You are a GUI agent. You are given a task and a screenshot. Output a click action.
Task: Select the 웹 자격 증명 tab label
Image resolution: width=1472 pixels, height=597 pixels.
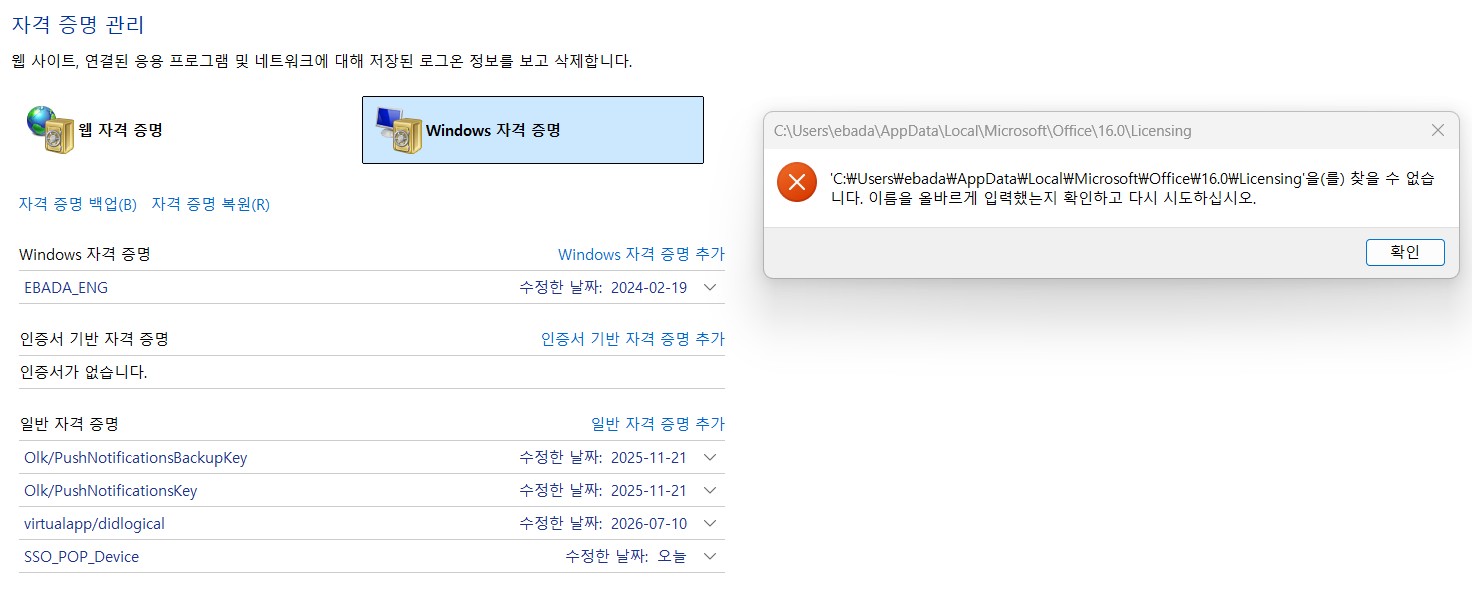(x=121, y=130)
